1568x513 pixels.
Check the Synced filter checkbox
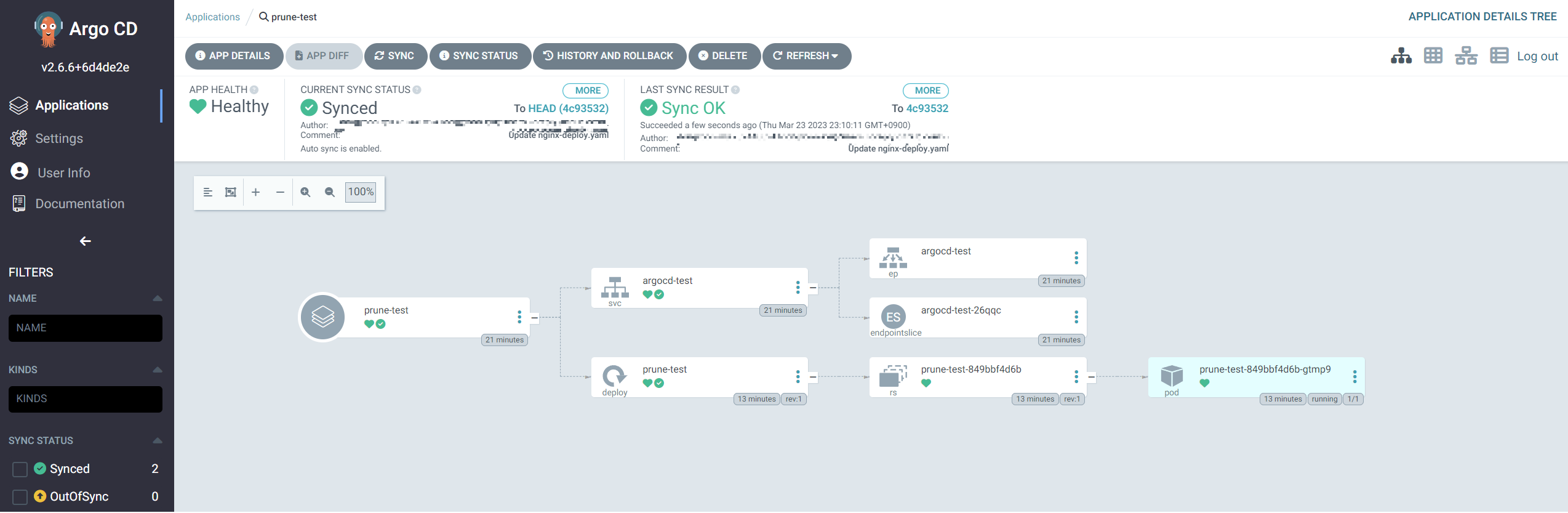pyautogui.click(x=20, y=469)
